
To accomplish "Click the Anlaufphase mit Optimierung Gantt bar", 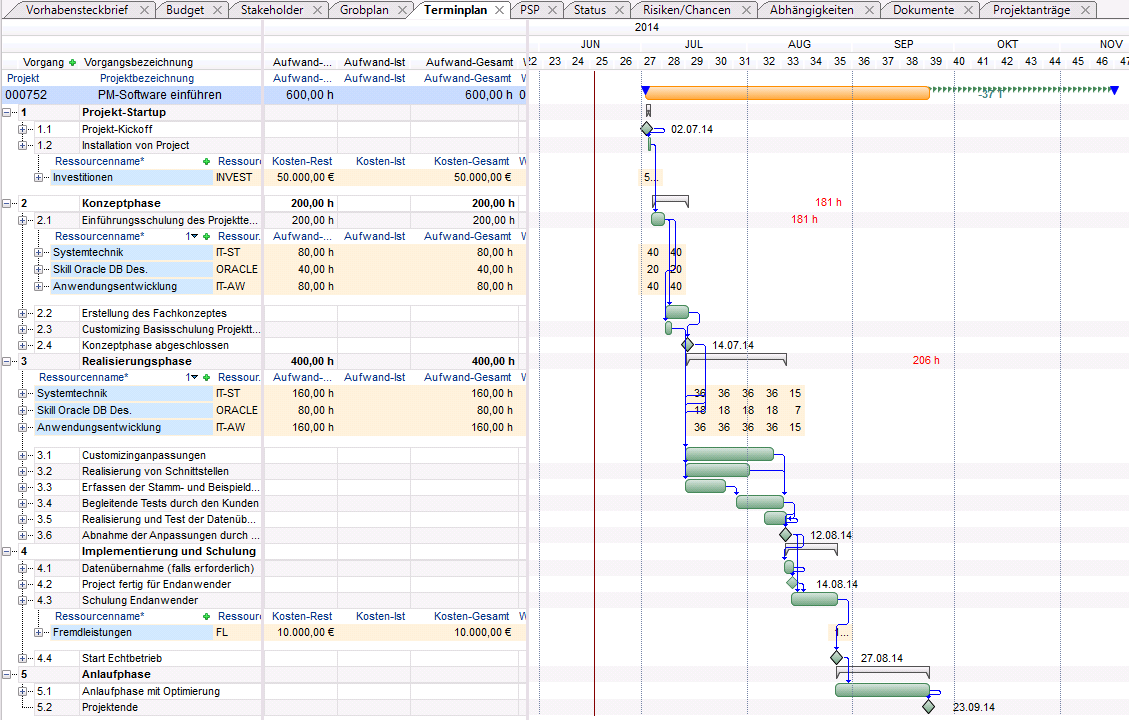I will tap(881, 690).
